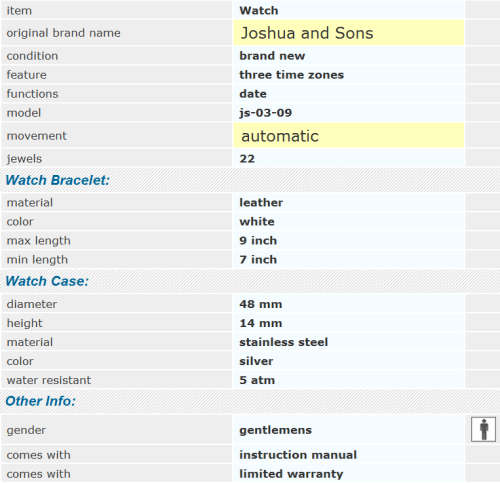Select the original brand name label
The height and width of the screenshot is (483, 500).
pos(63,33)
